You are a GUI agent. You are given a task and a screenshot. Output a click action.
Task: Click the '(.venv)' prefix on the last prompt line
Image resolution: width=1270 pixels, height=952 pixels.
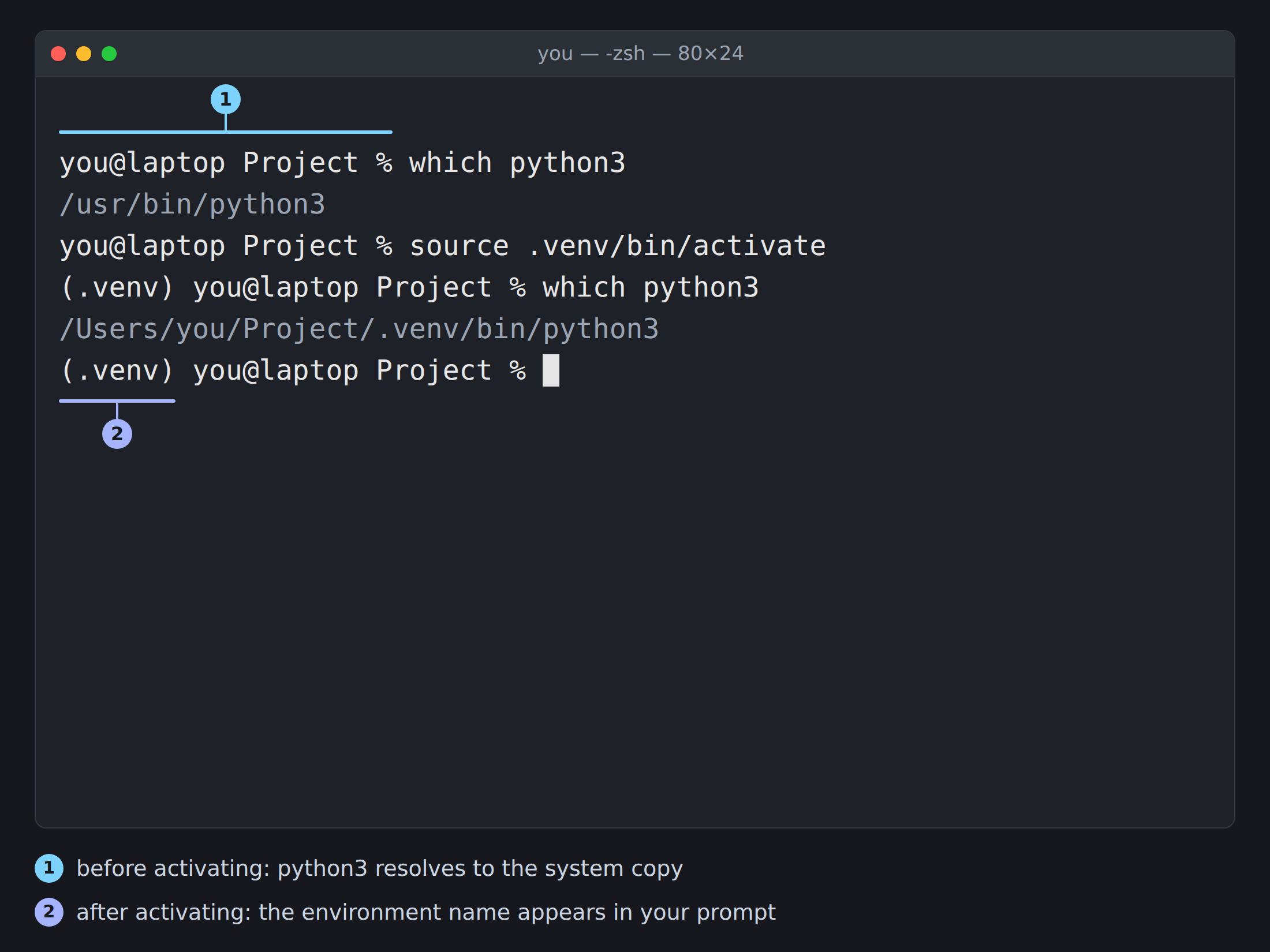point(117,370)
